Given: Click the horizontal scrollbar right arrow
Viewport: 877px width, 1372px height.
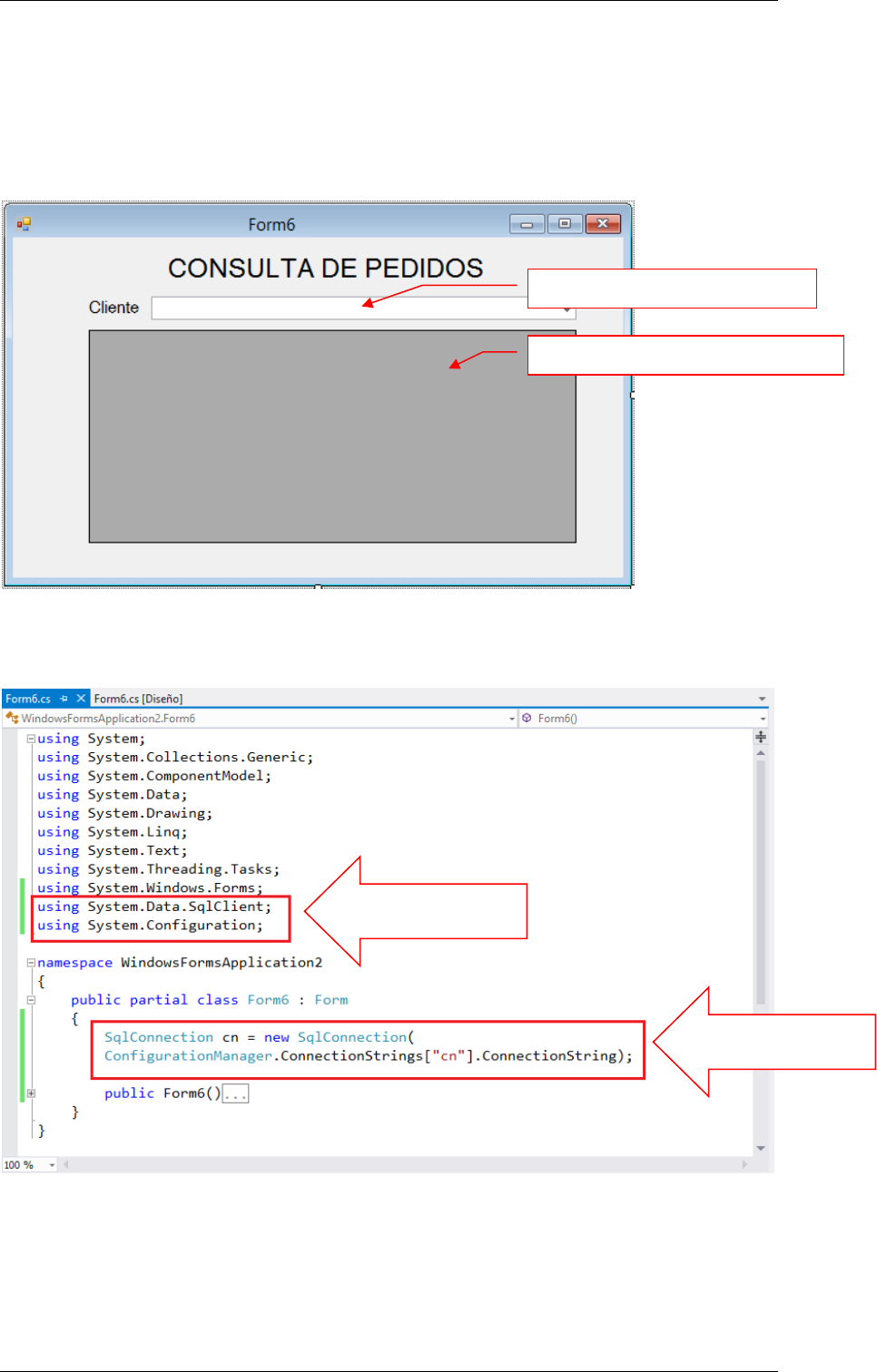Looking at the screenshot, I should (745, 1164).
